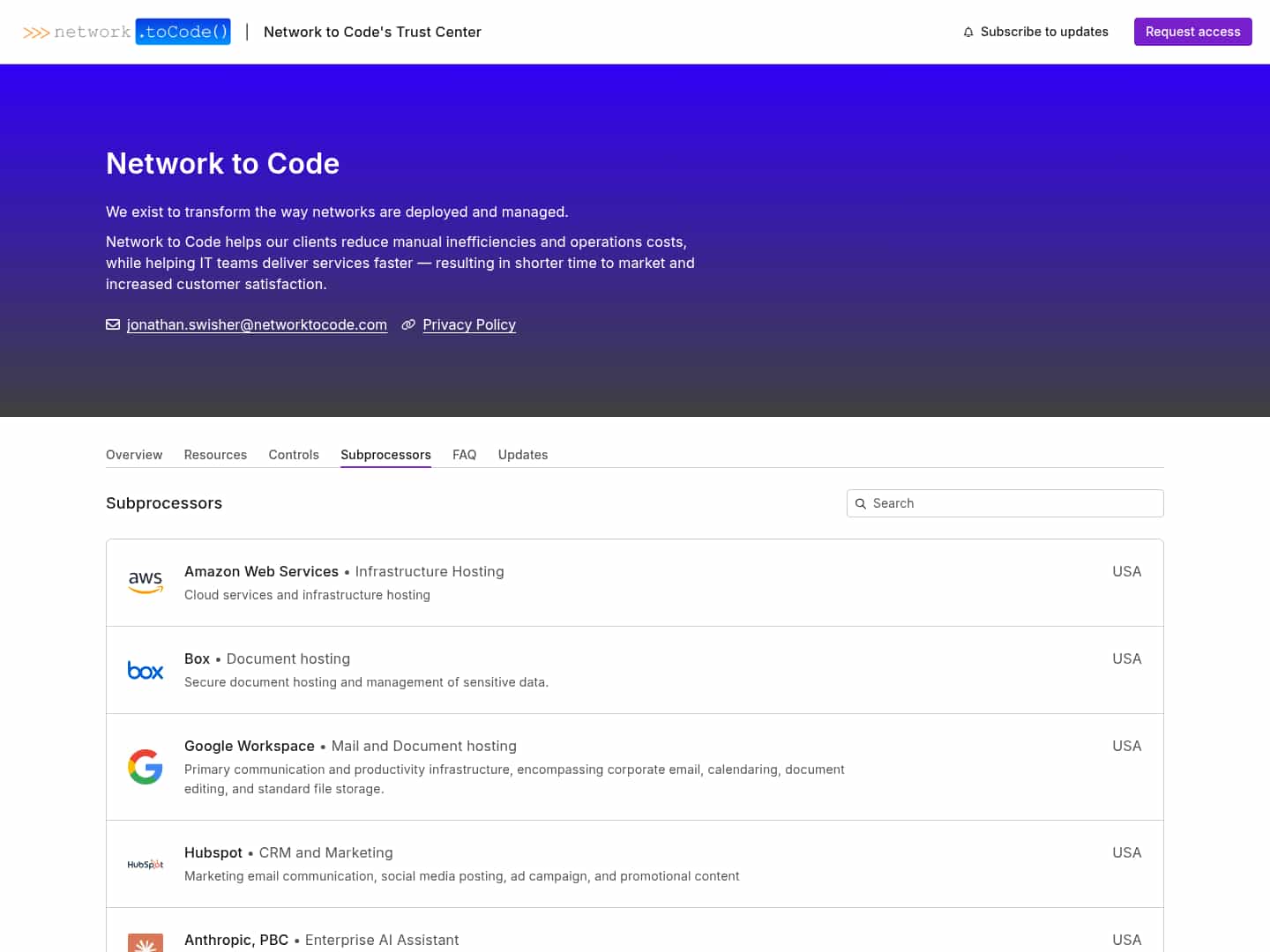
Task: Click the bell icon beside Subscribe to updates
Action: pos(968,32)
